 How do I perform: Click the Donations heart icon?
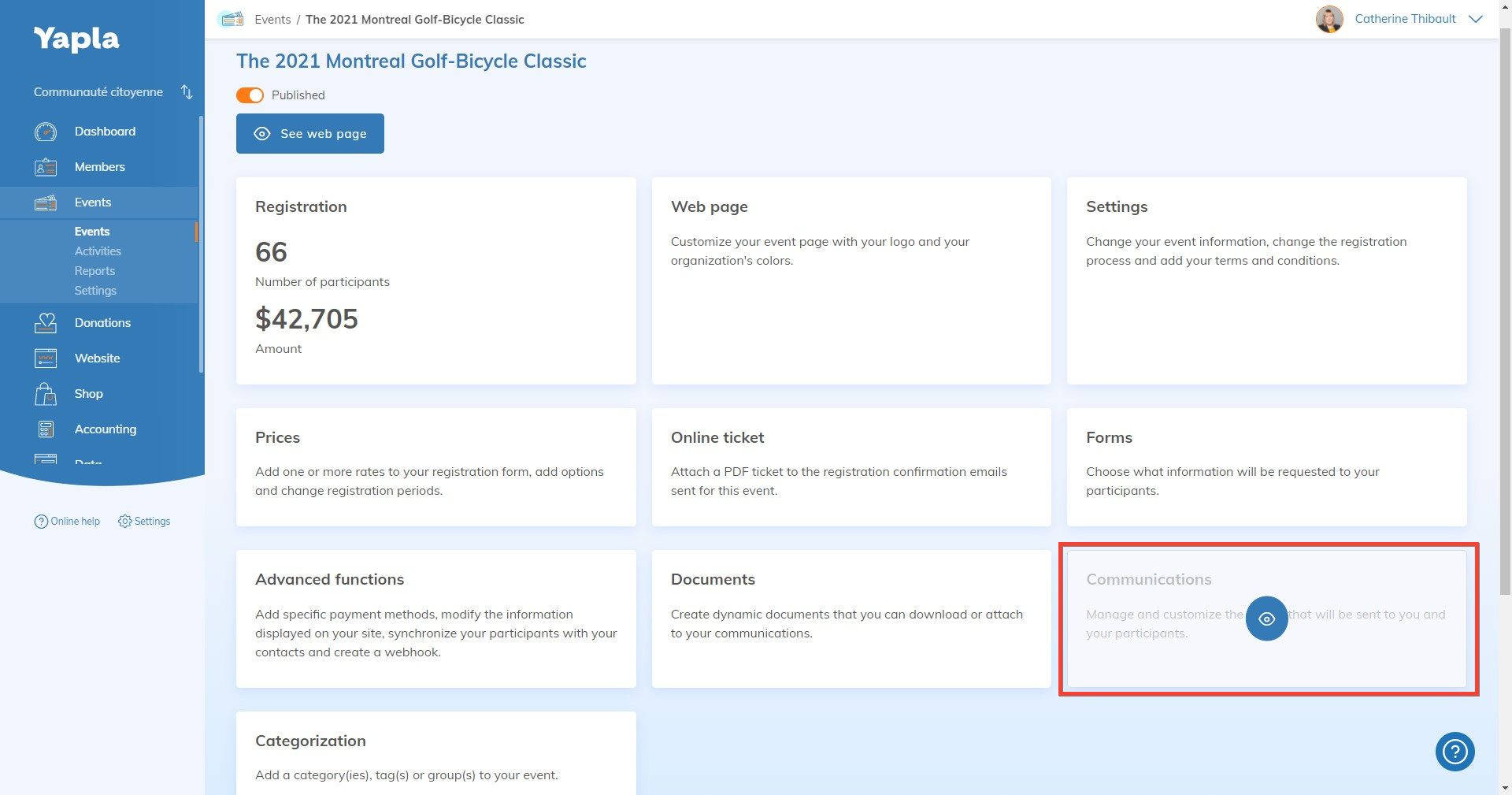(46, 323)
